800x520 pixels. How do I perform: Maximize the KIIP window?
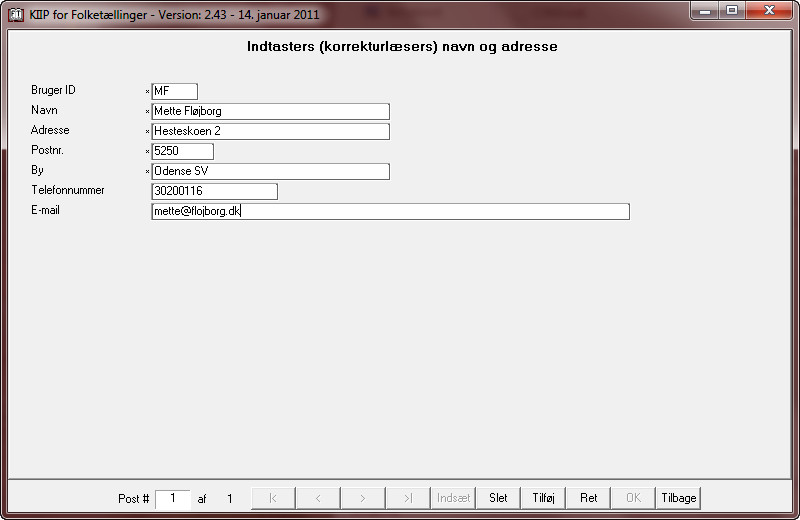point(732,10)
